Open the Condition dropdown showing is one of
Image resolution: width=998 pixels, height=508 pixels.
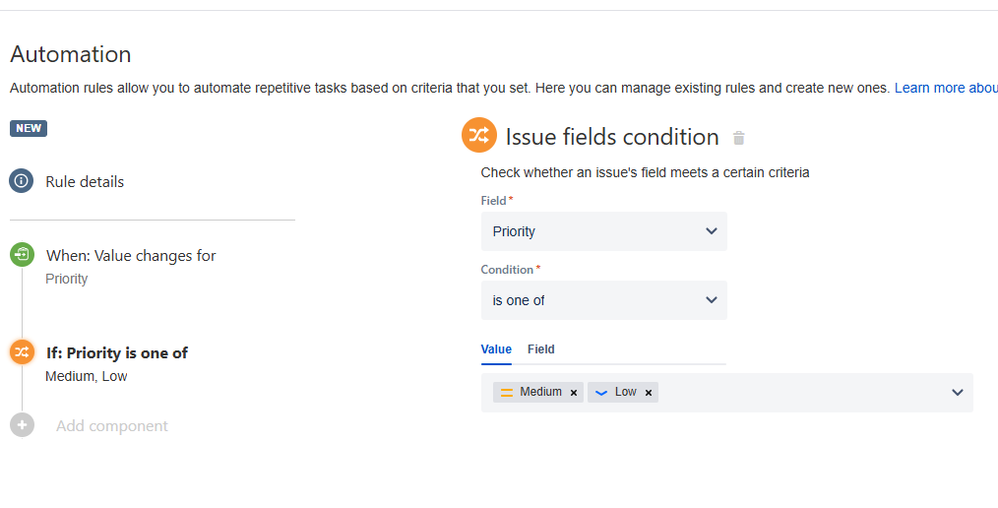click(x=604, y=300)
